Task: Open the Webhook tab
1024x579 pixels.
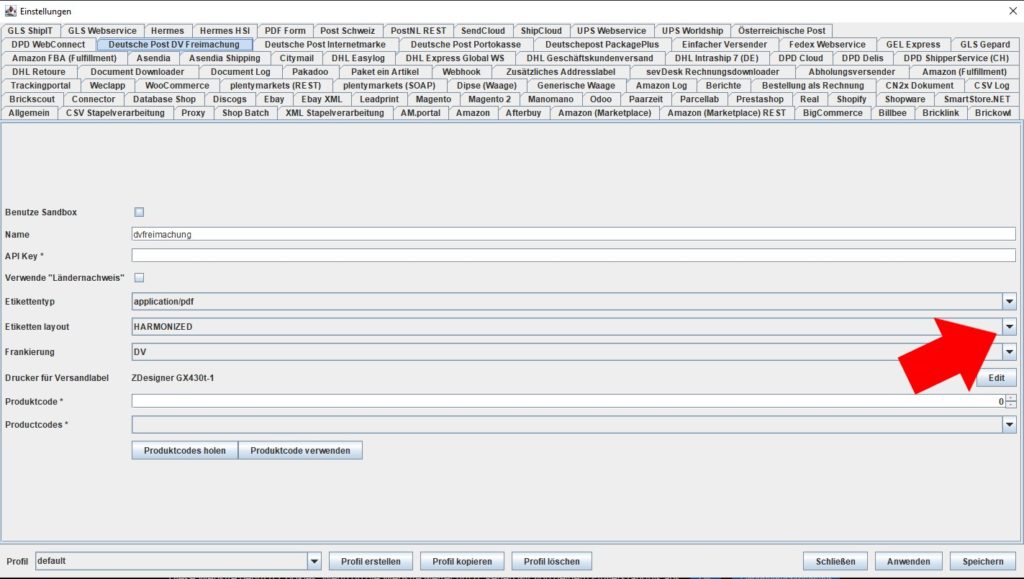Action: (x=462, y=72)
